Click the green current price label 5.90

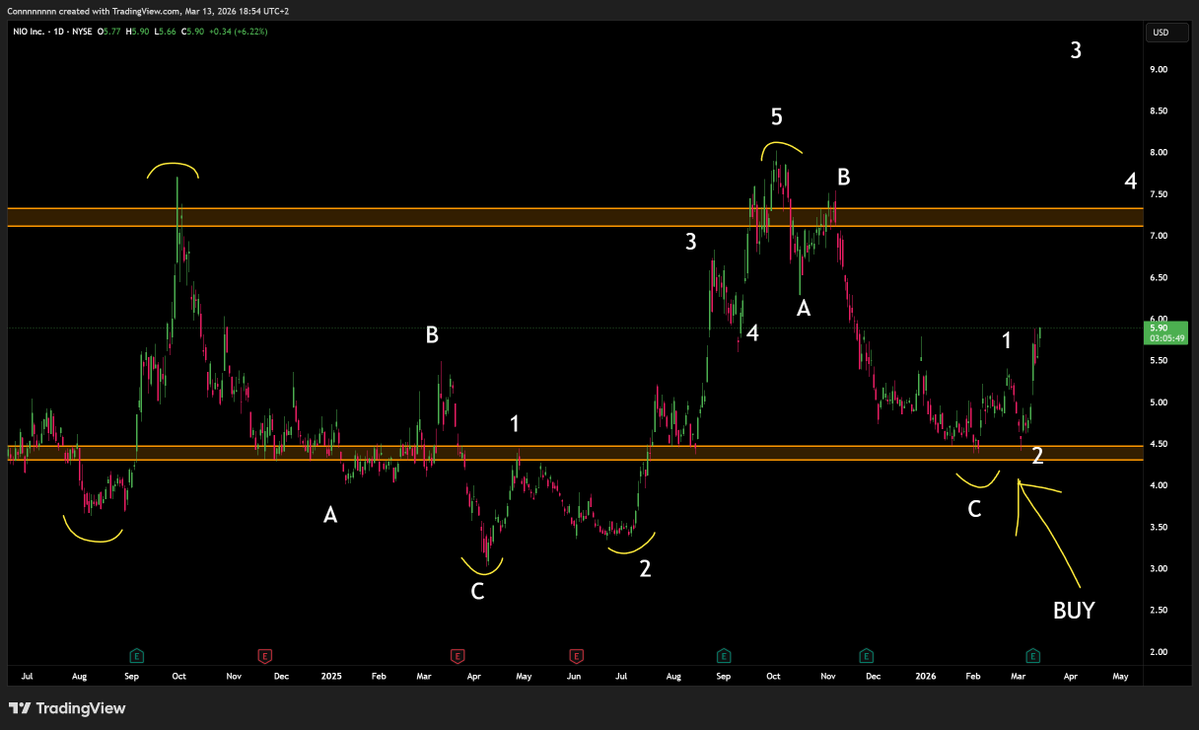[x=1165, y=333]
